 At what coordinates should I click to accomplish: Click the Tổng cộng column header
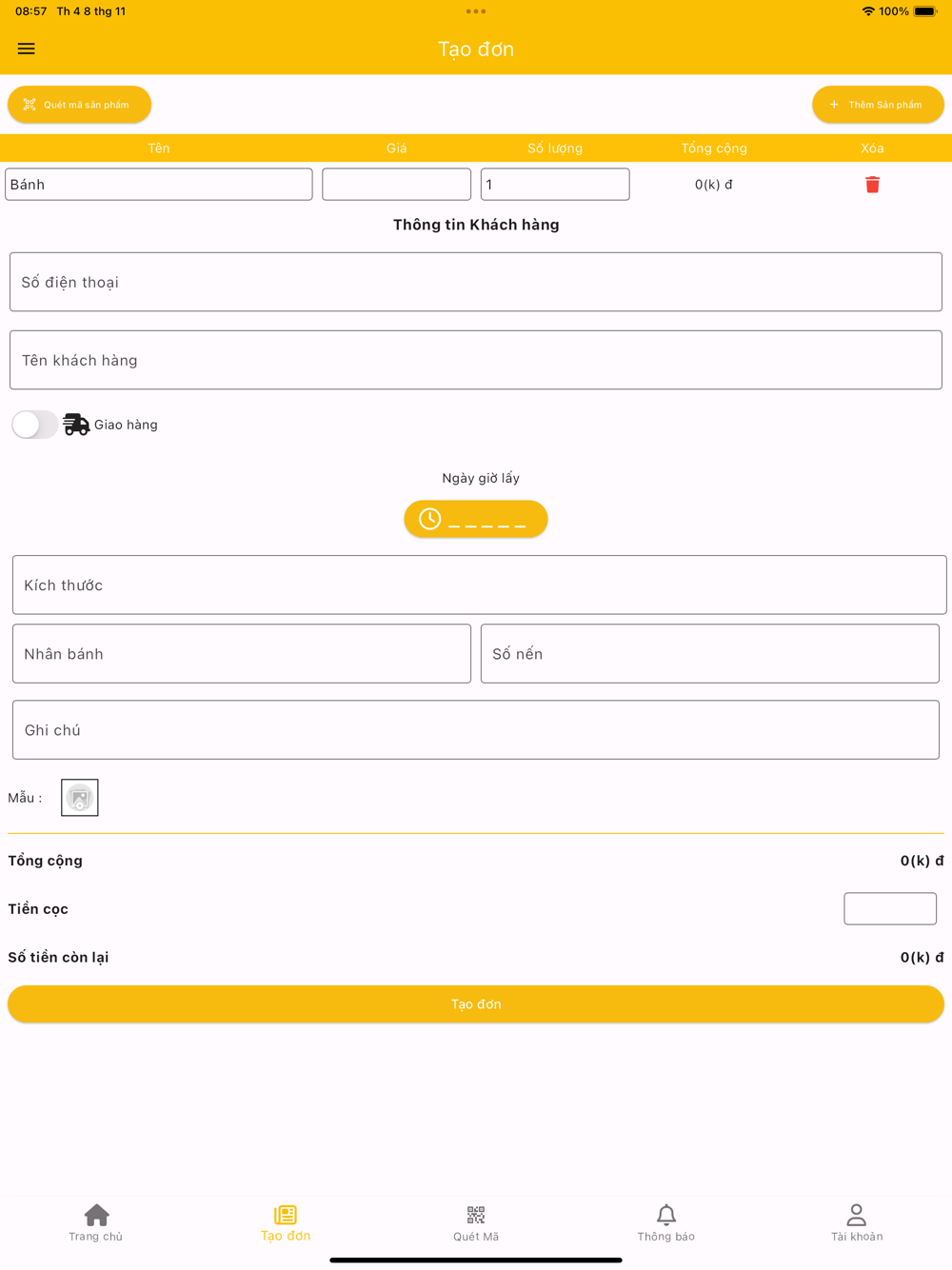(714, 149)
